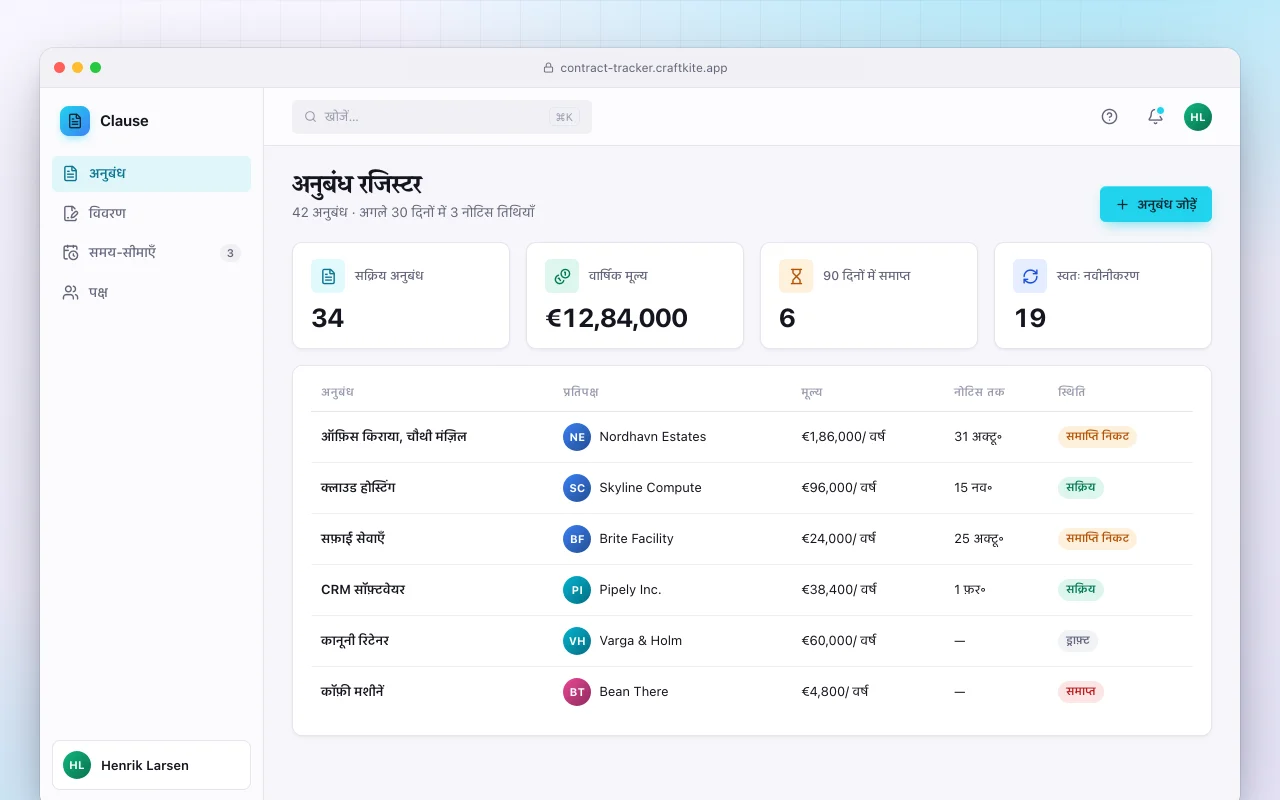Image resolution: width=1280 pixels, height=800 pixels.
Task: Sort by the मूल्य column header
Action: point(812,392)
